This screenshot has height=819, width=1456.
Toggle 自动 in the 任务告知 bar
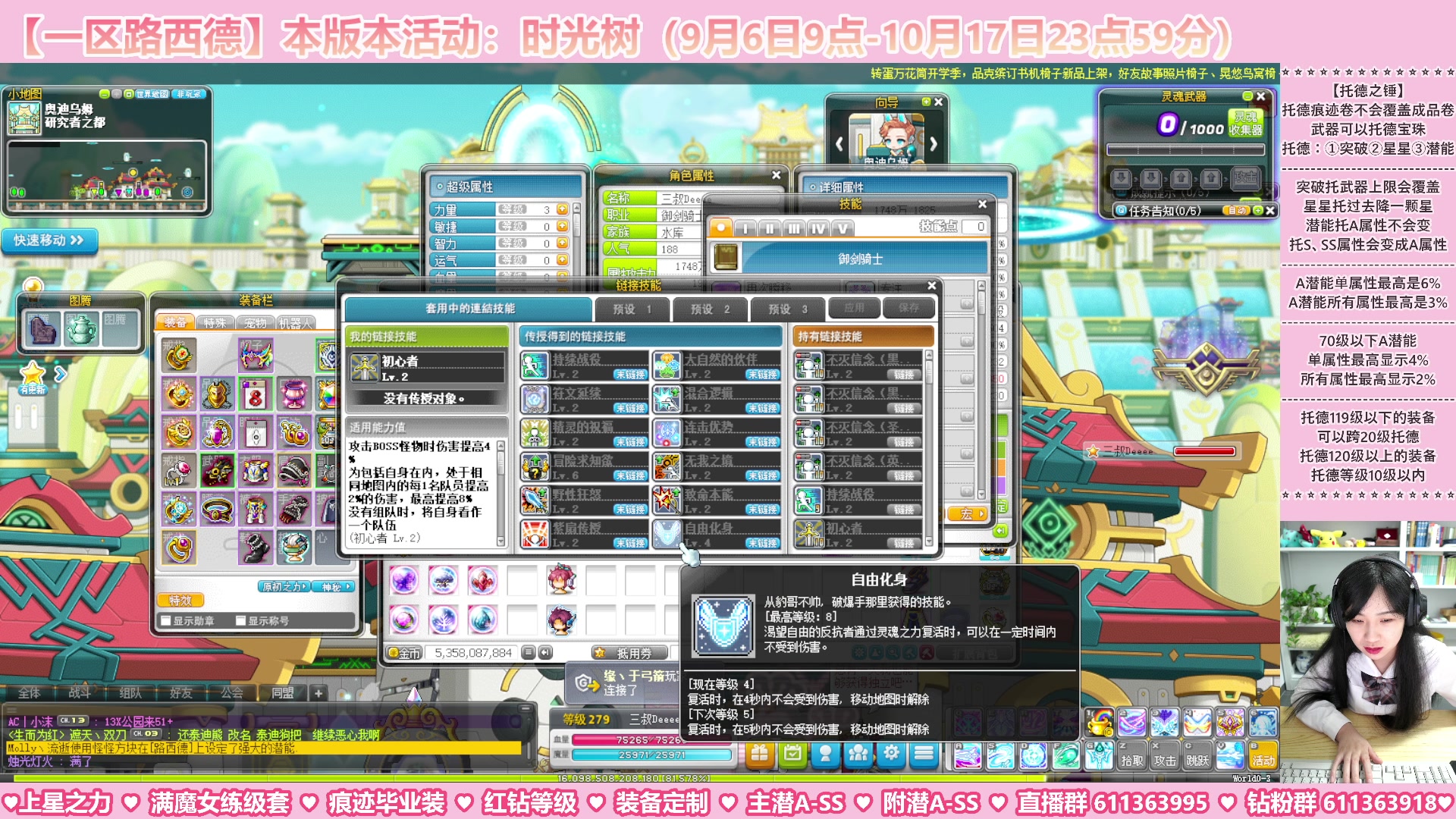click(1237, 210)
